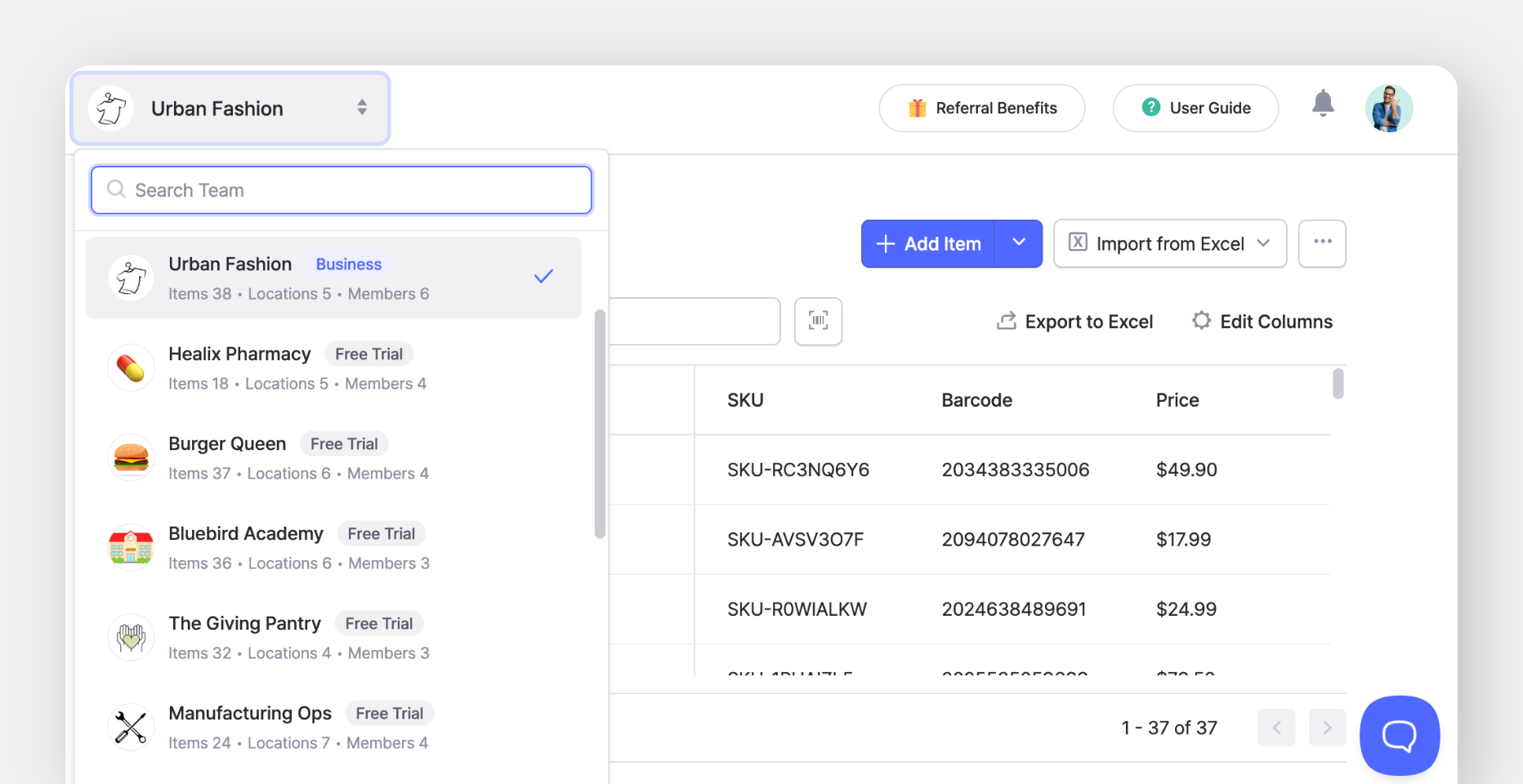Click the notification bell
This screenshot has height=784, width=1523.
tap(1324, 105)
